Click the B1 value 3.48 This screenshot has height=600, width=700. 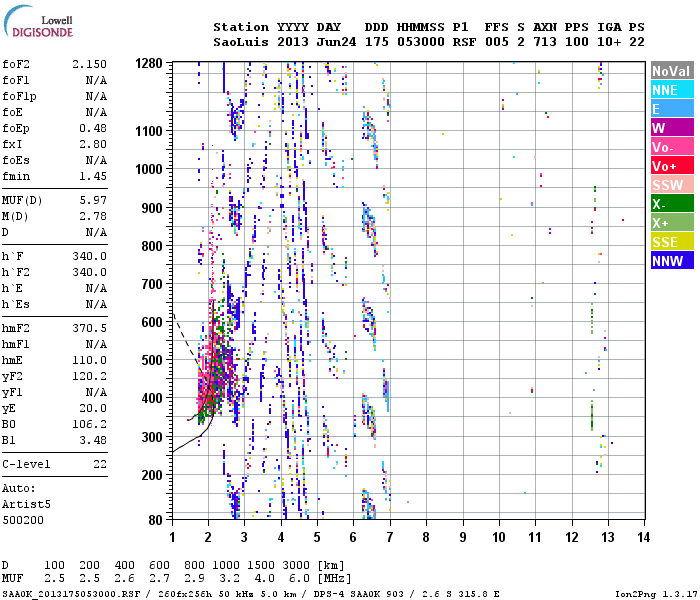(x=93, y=441)
